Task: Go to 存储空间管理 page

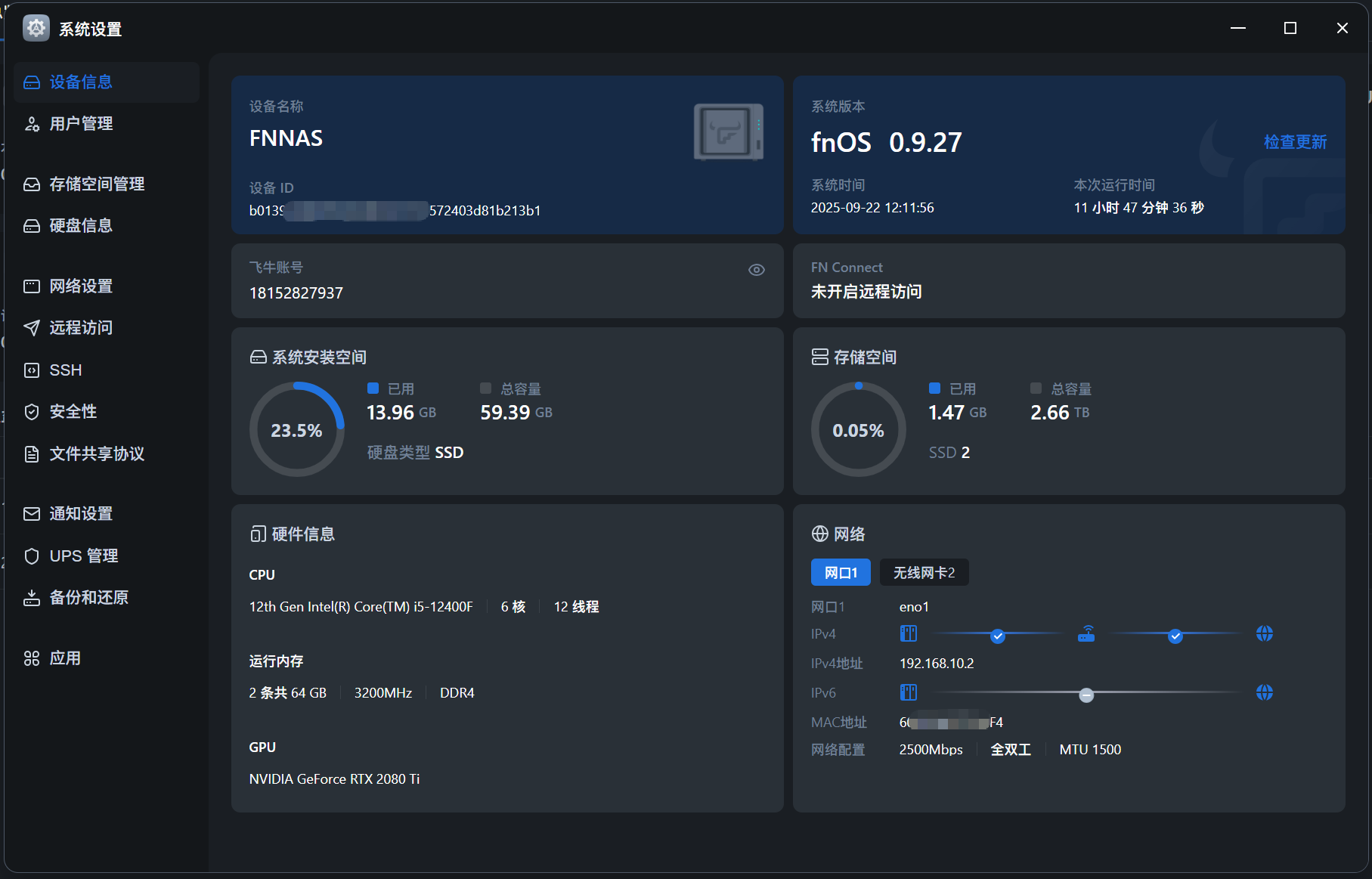Action: (107, 184)
